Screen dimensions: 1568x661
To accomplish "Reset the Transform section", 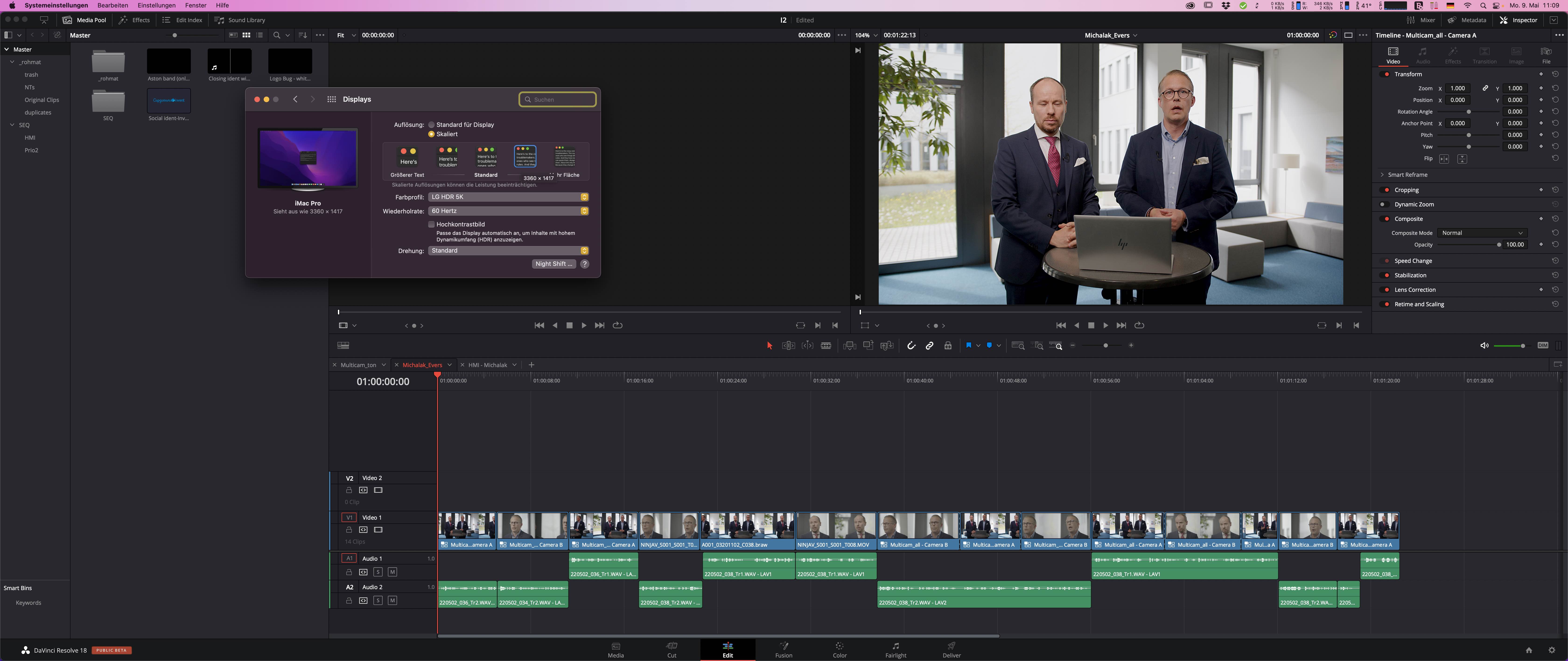I will point(1555,74).
